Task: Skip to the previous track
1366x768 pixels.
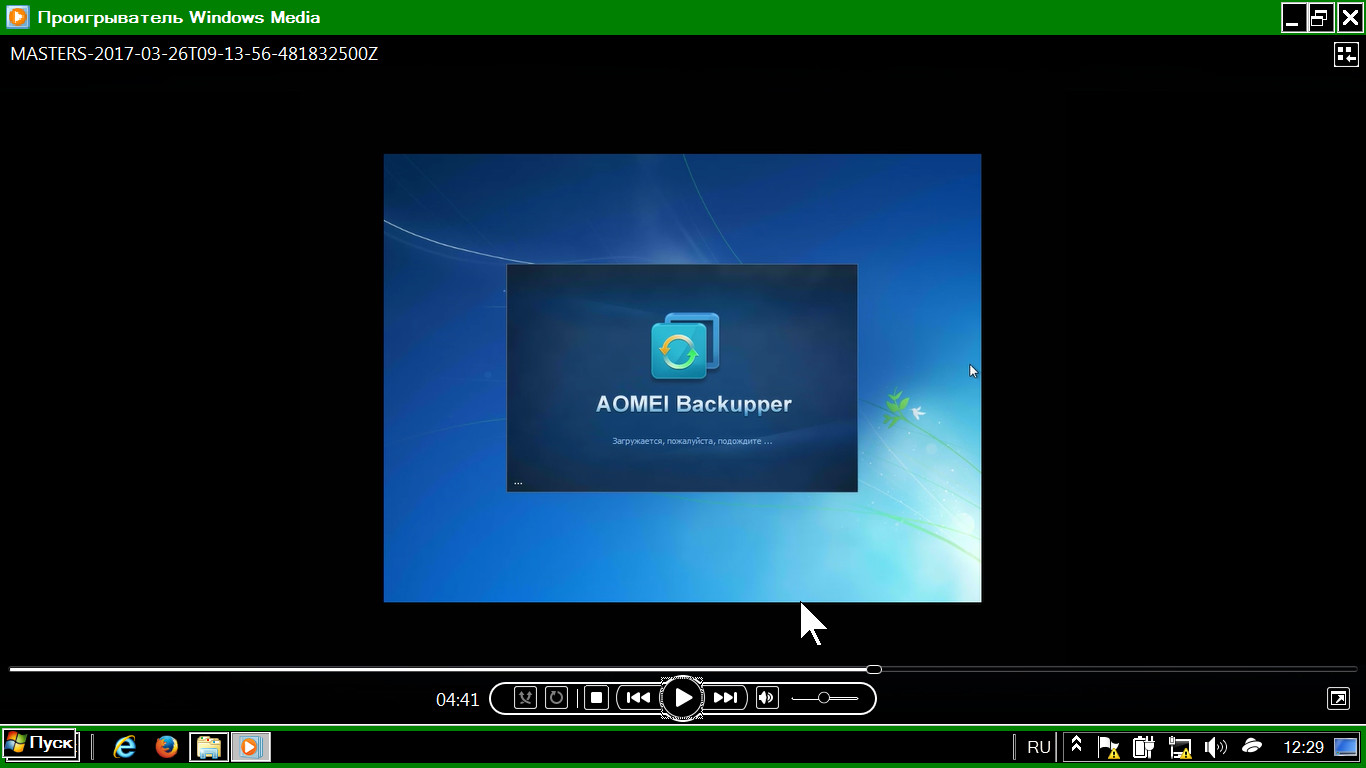Action: pyautogui.click(x=638, y=698)
